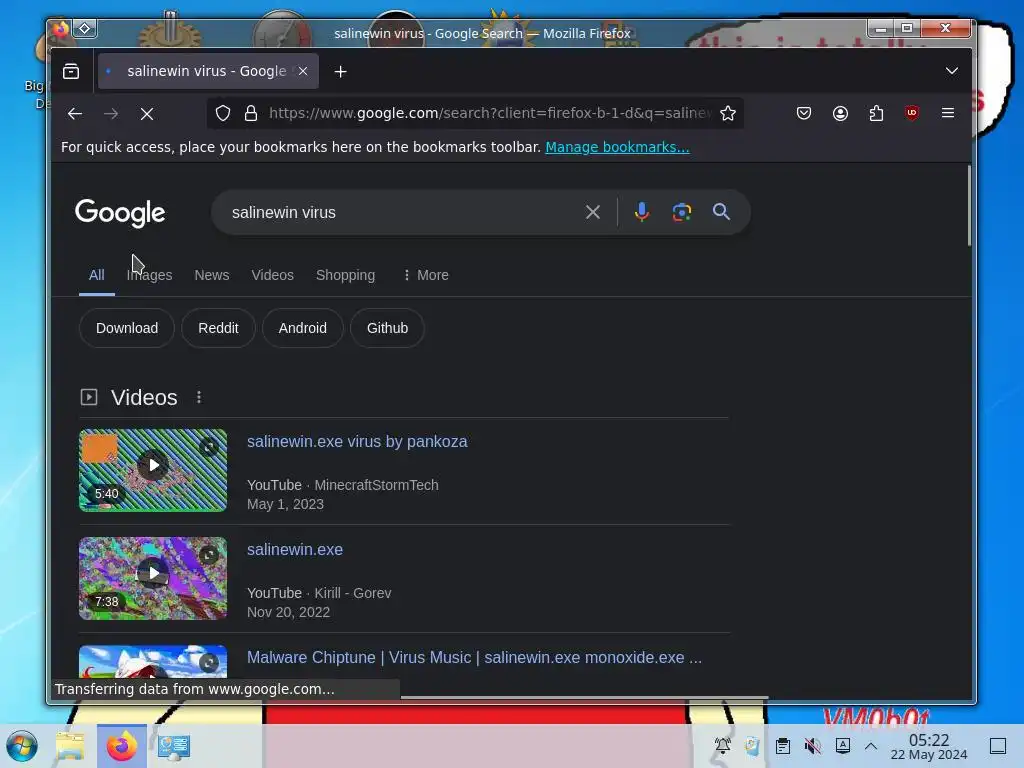Click the tracking protection shield icon
Image resolution: width=1024 pixels, height=768 pixels.
point(223,114)
